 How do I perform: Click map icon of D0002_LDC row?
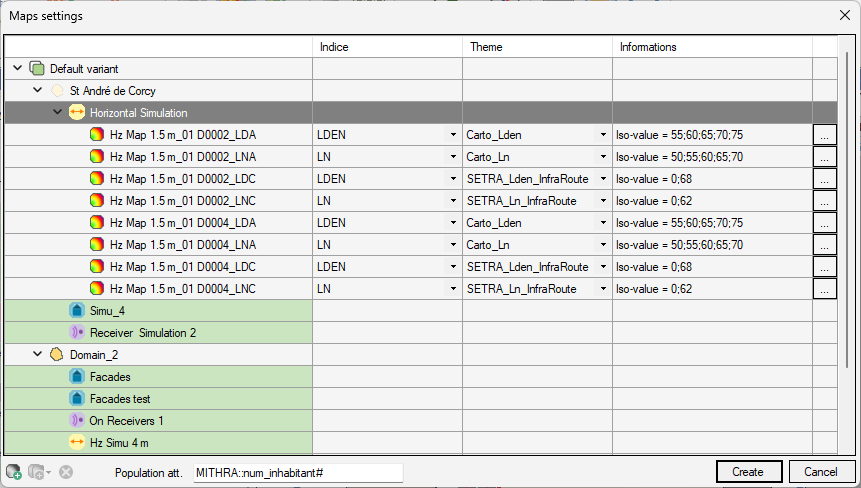click(x=97, y=178)
